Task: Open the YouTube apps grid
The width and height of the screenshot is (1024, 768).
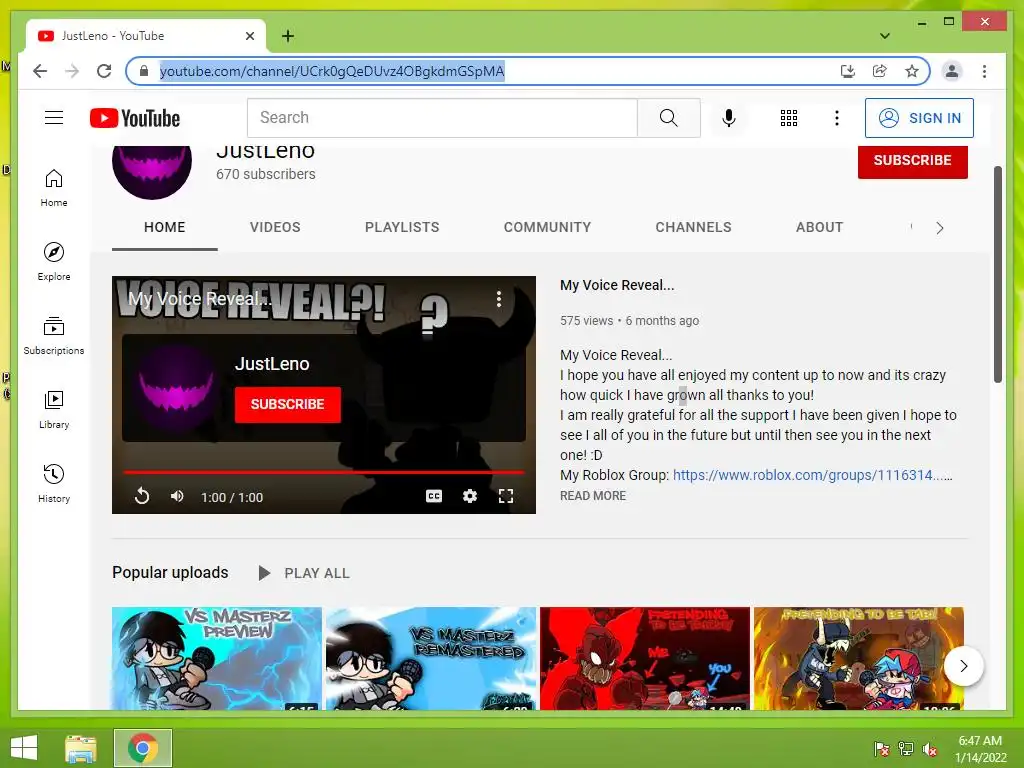Action: pos(789,118)
